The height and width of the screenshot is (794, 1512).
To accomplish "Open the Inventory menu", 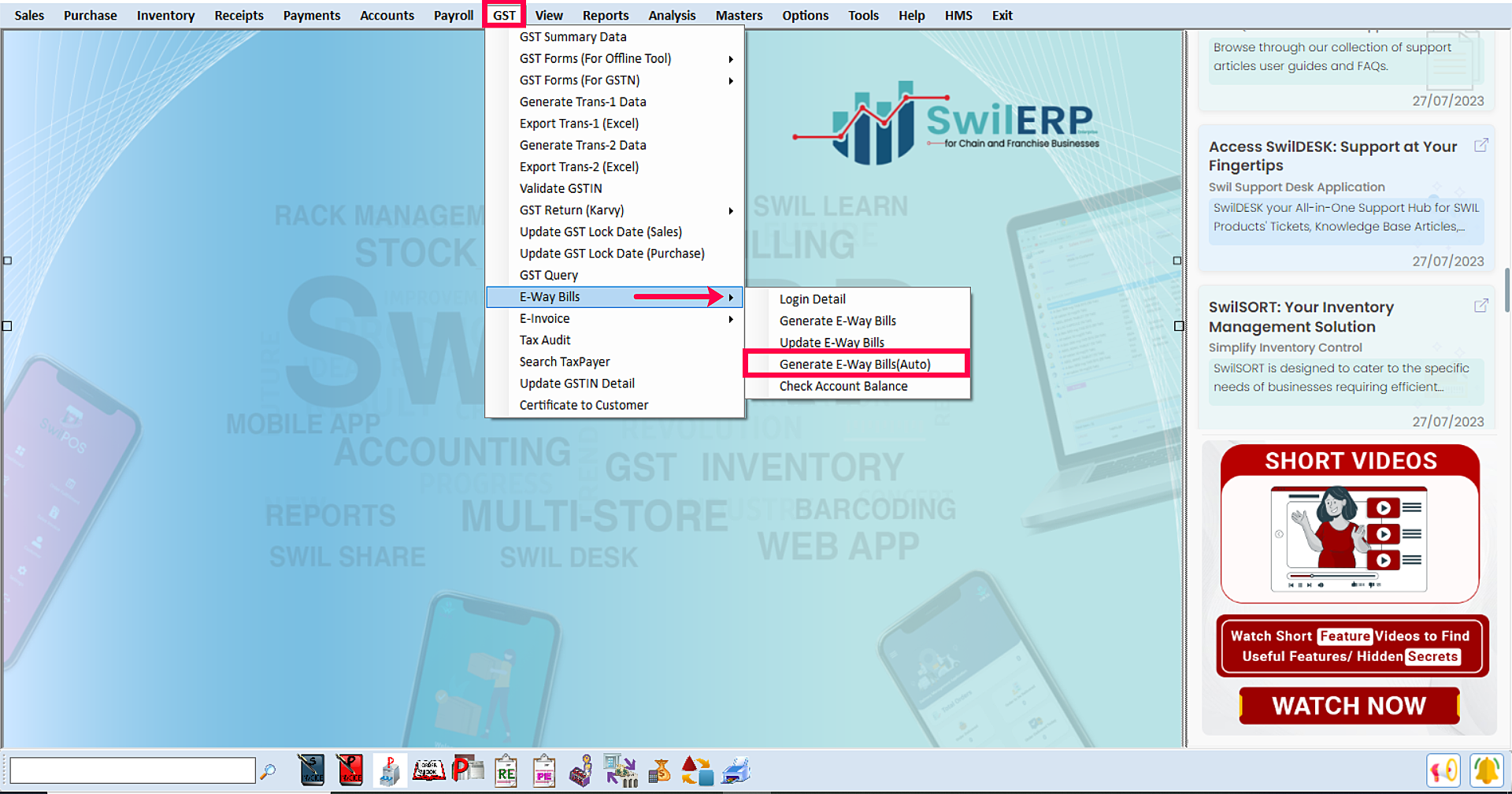I will (x=165, y=15).
